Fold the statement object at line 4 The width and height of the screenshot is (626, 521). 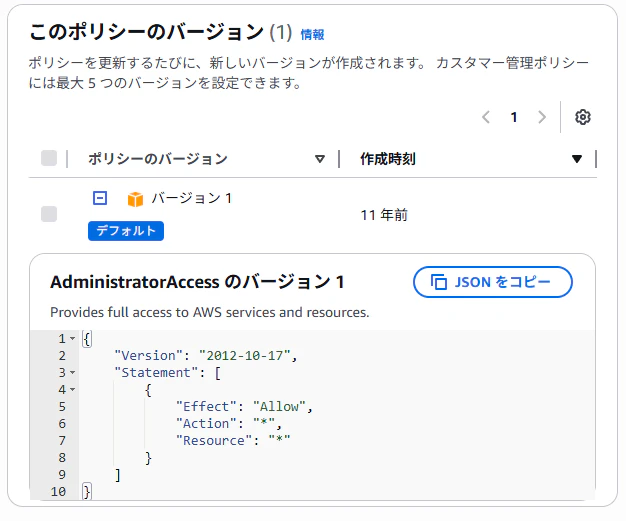(72, 389)
